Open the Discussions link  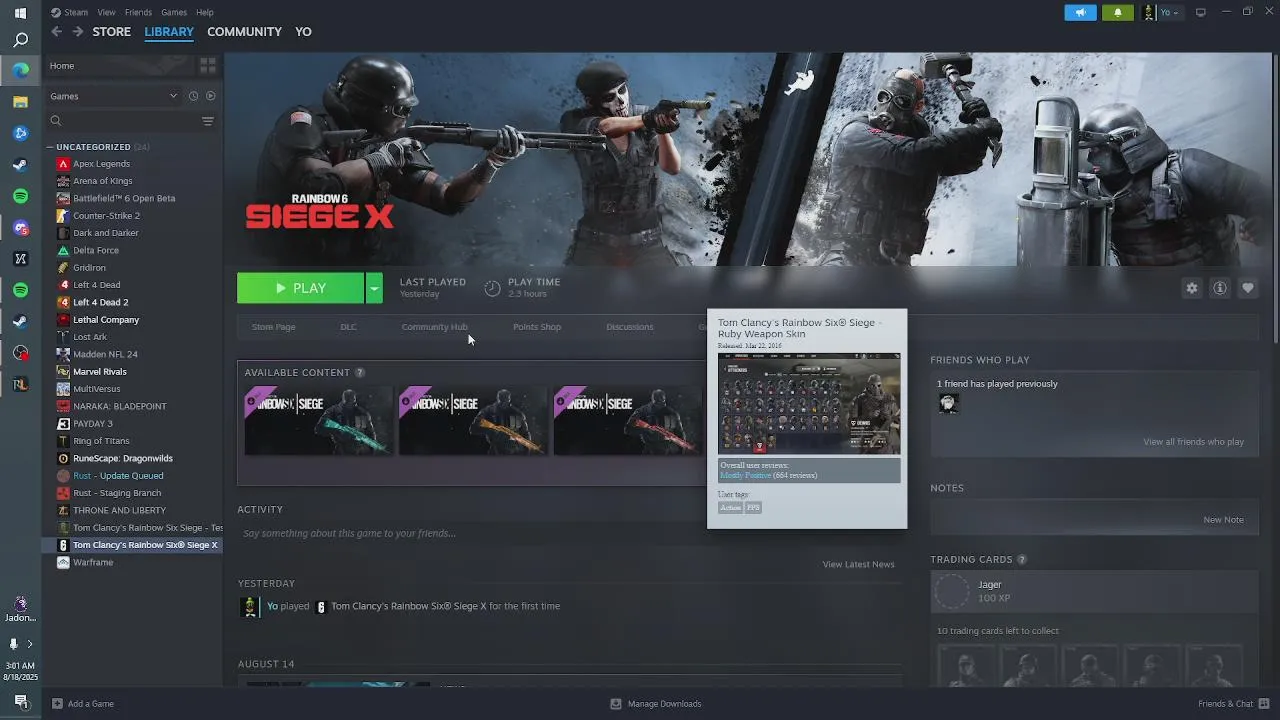630,327
